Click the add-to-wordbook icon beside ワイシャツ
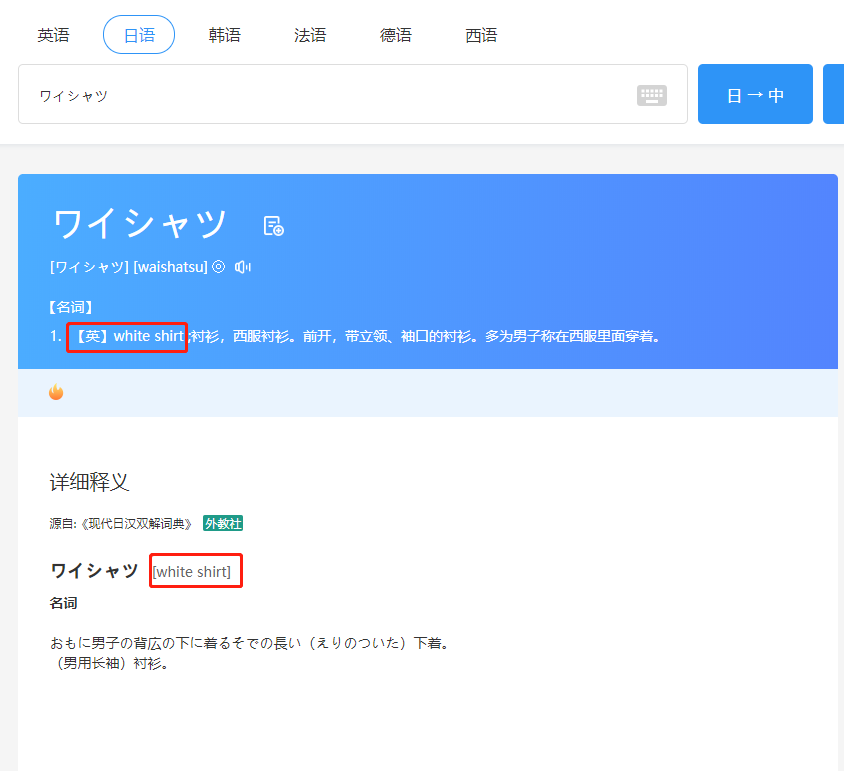Image resolution: width=844 pixels, height=771 pixels. (x=273, y=226)
